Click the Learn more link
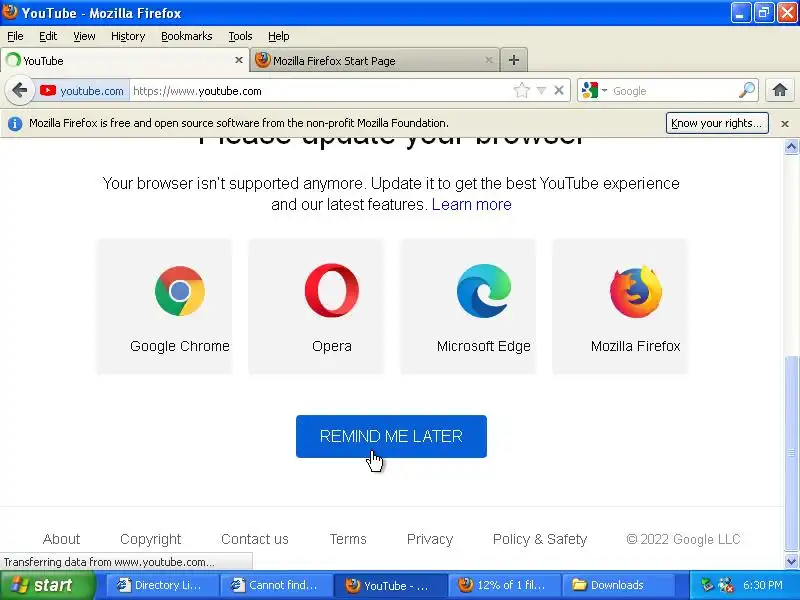 (471, 204)
